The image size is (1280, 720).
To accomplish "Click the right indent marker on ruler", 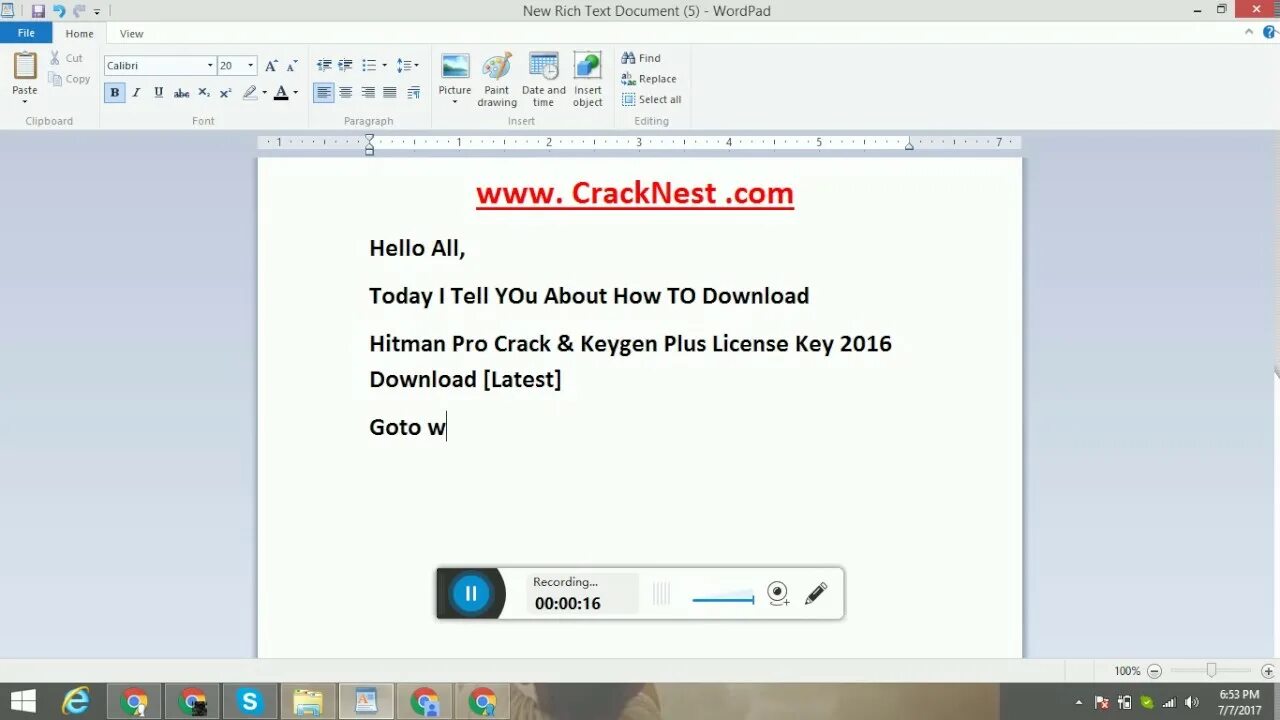I will [x=909, y=146].
